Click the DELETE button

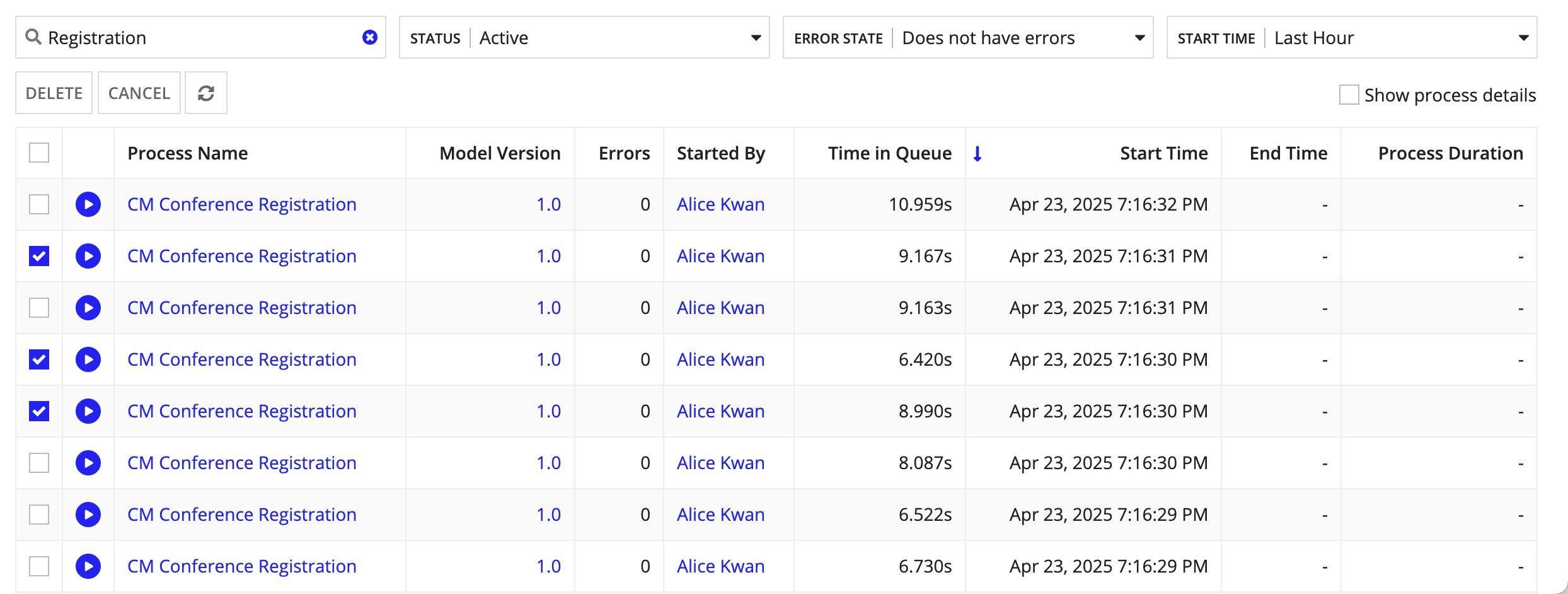point(54,93)
